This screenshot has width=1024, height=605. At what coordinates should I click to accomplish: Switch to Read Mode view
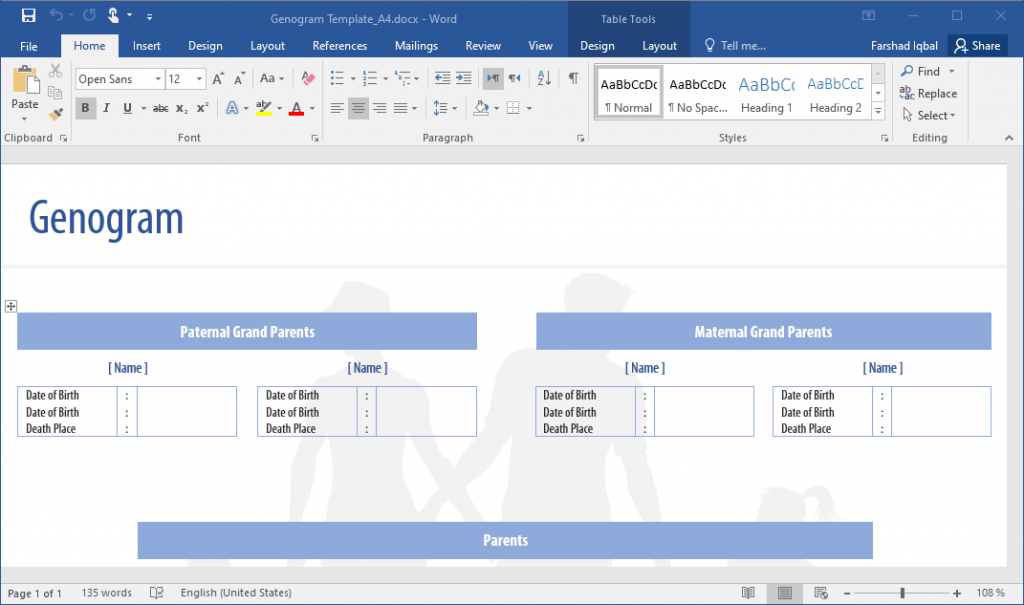coord(748,592)
